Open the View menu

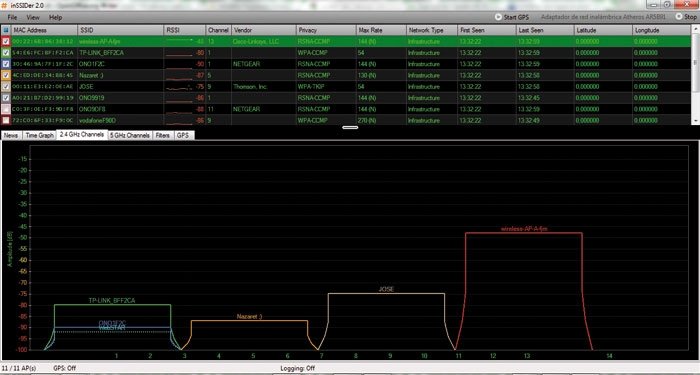(x=33, y=17)
